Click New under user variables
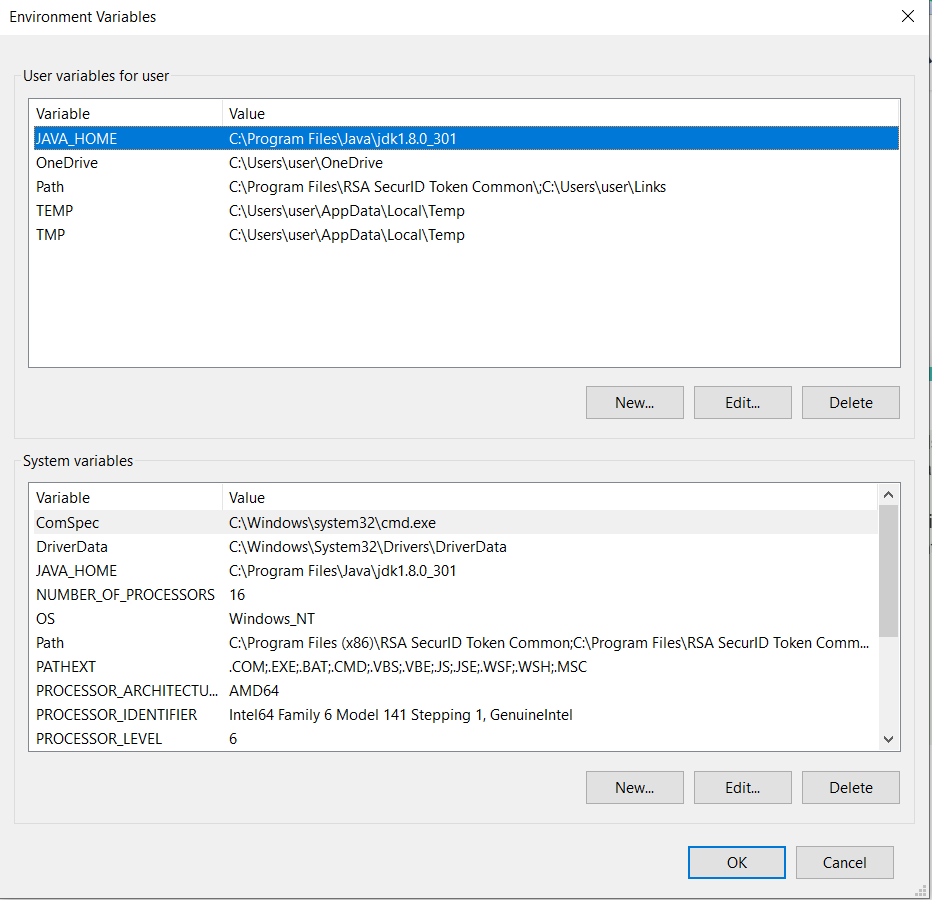Screen dimensions: 932x900 pyautogui.click(x=635, y=402)
